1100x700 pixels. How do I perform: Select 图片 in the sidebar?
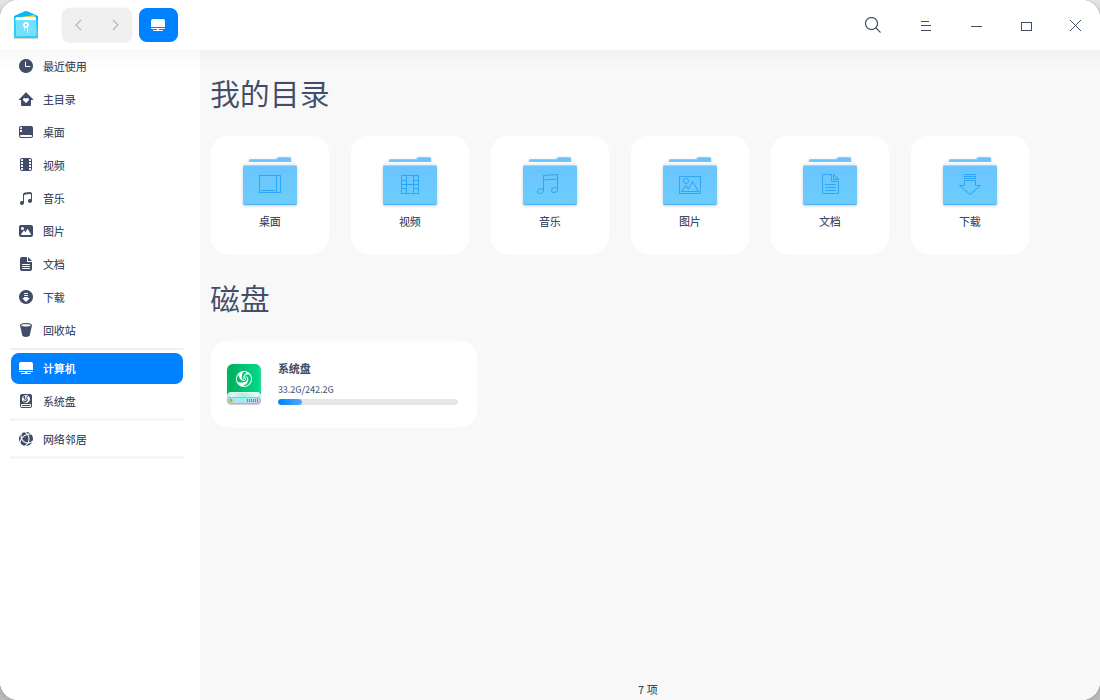[97, 231]
